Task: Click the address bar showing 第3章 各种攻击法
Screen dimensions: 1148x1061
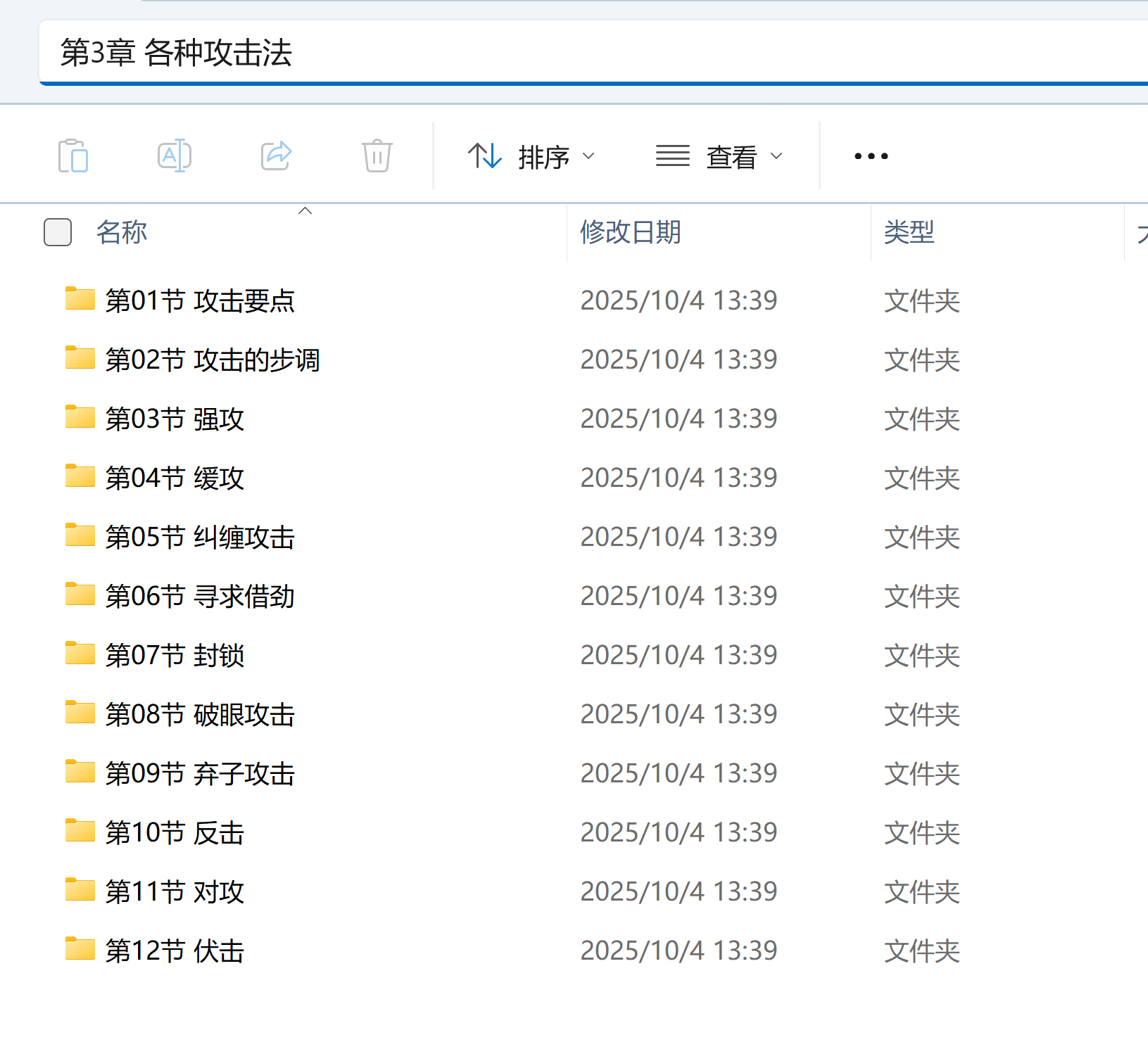Action: 563,53
